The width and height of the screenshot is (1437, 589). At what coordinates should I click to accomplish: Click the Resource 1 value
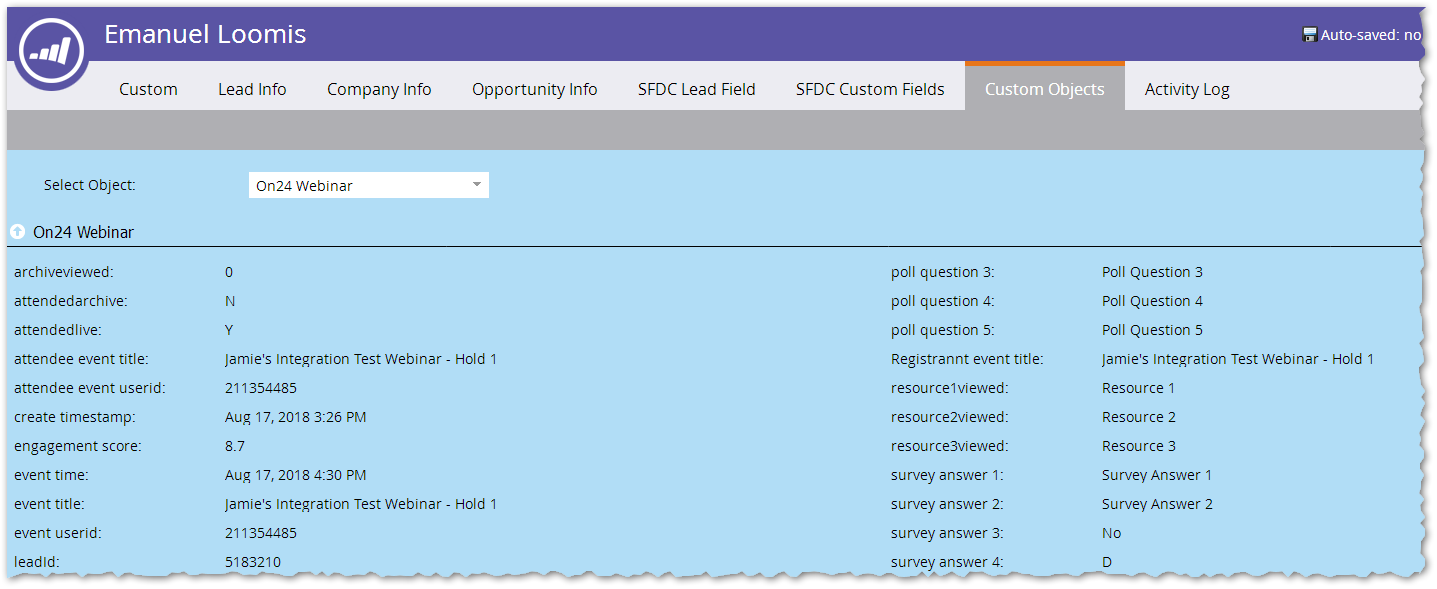coord(1139,388)
